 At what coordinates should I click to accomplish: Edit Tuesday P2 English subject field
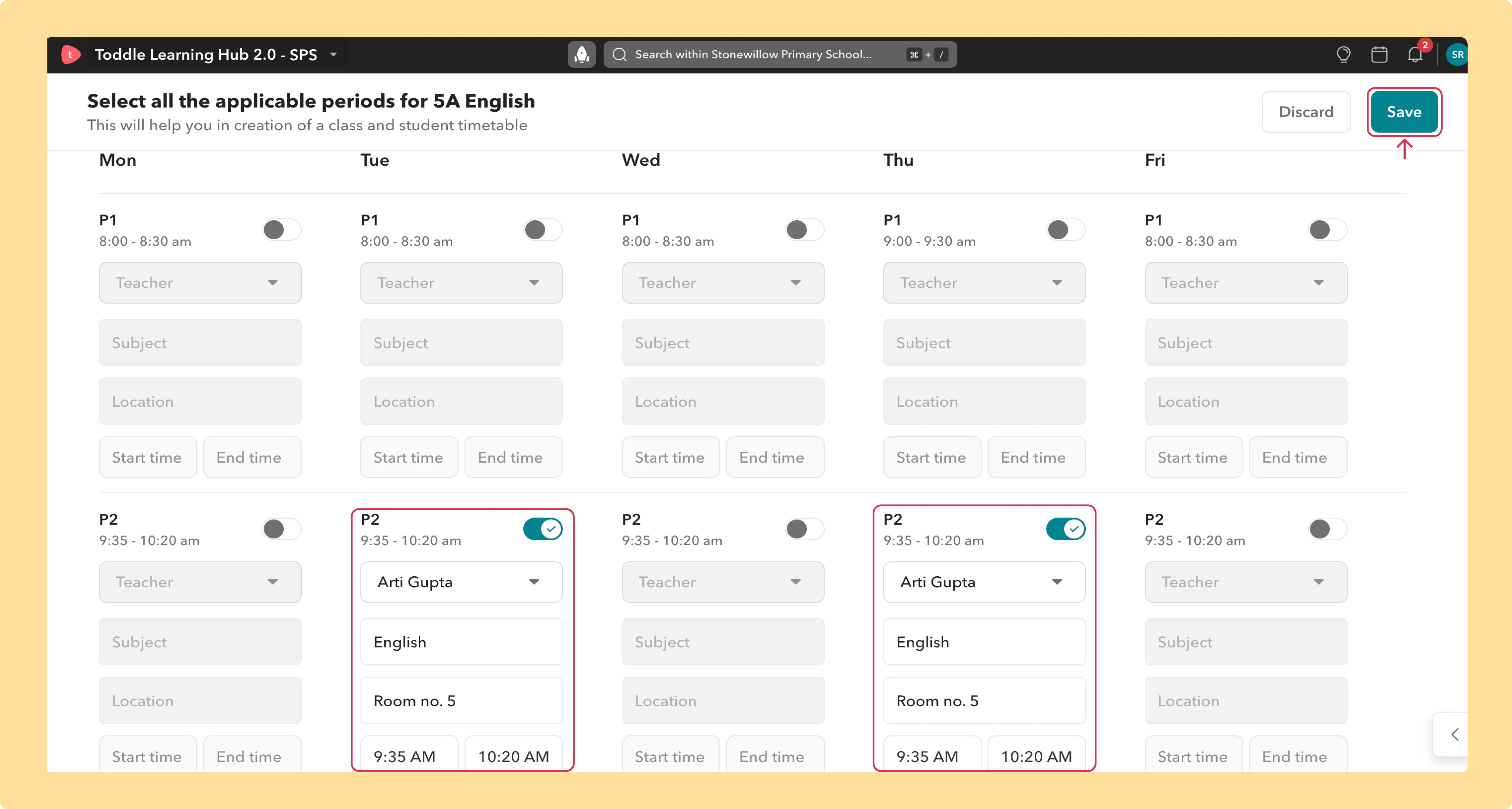[x=461, y=642]
